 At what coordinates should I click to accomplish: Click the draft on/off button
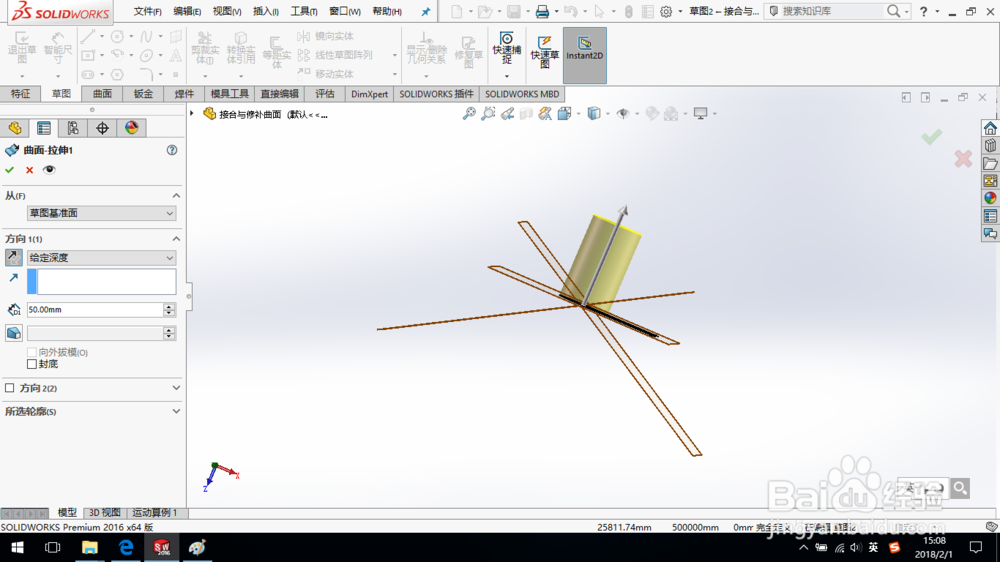point(13,333)
